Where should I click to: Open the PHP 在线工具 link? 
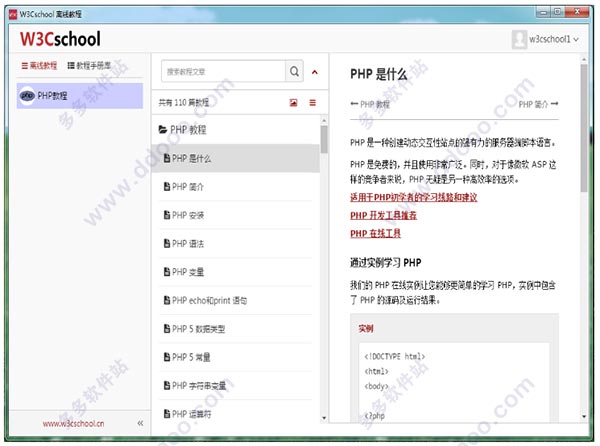pyautogui.click(x=375, y=233)
